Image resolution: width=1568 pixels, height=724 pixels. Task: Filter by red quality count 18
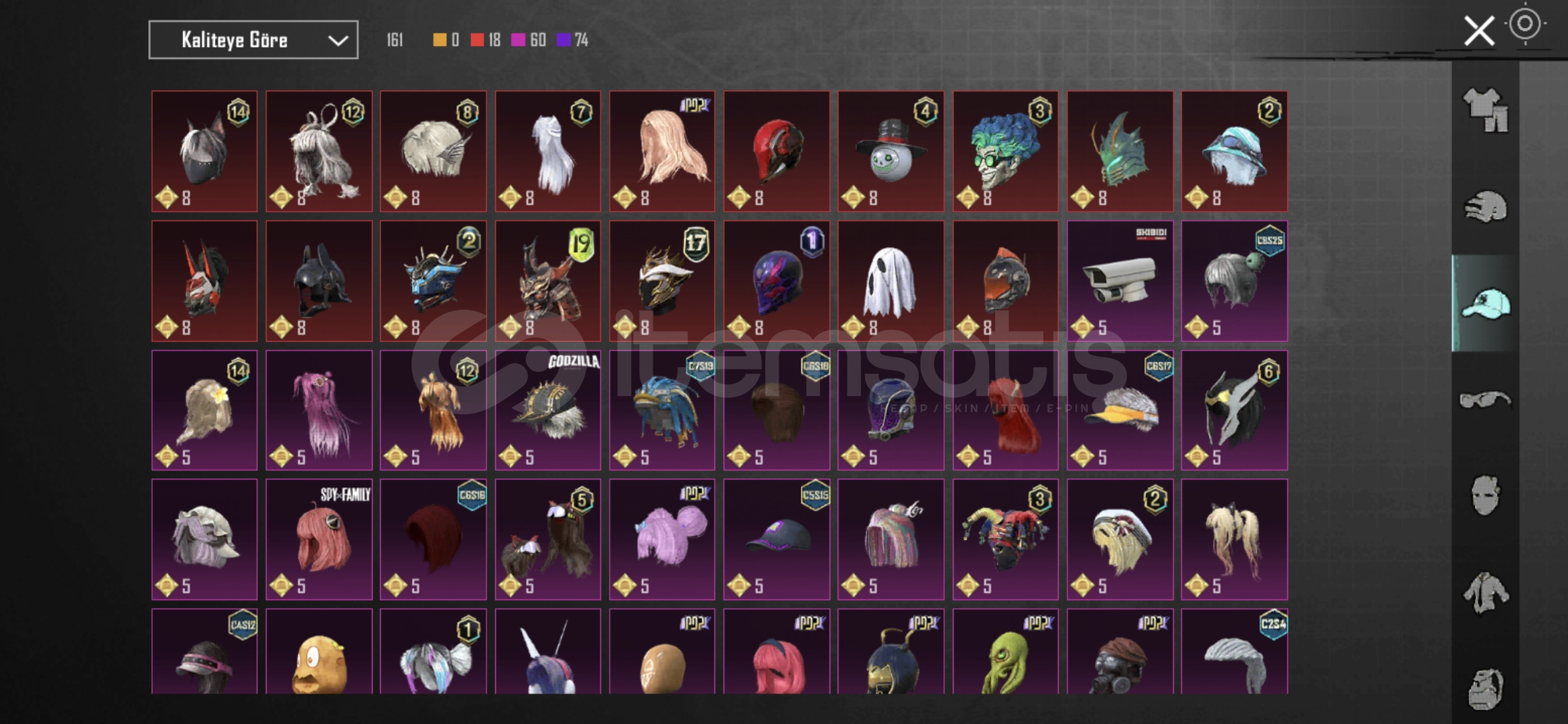pos(486,40)
